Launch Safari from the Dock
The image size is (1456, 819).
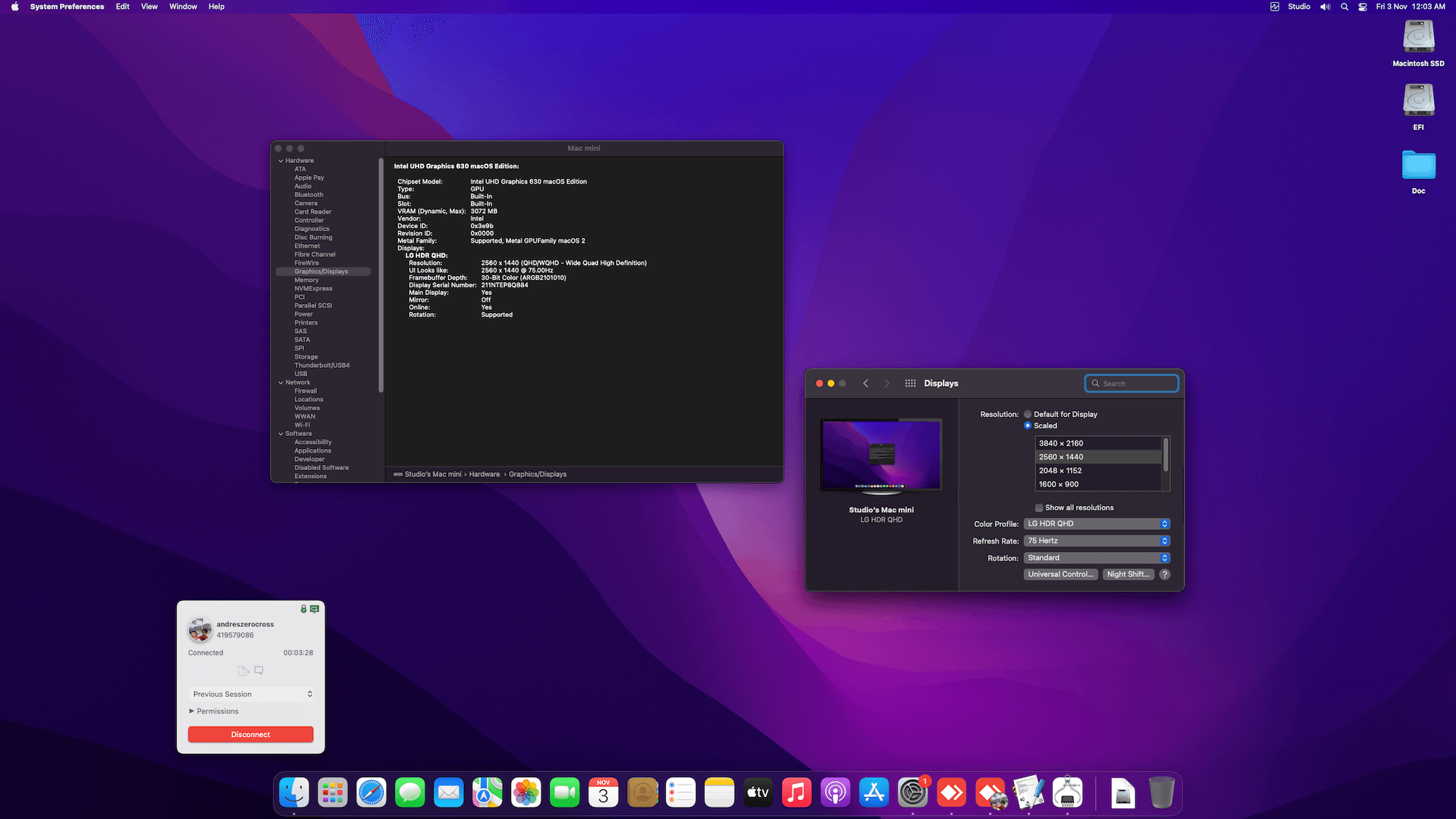(372, 793)
